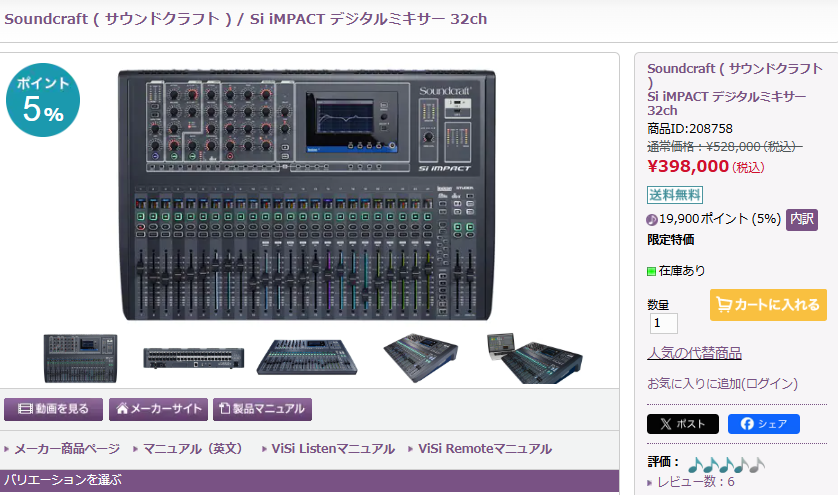Click the quantity input field
838x495 pixels.
tap(664, 323)
